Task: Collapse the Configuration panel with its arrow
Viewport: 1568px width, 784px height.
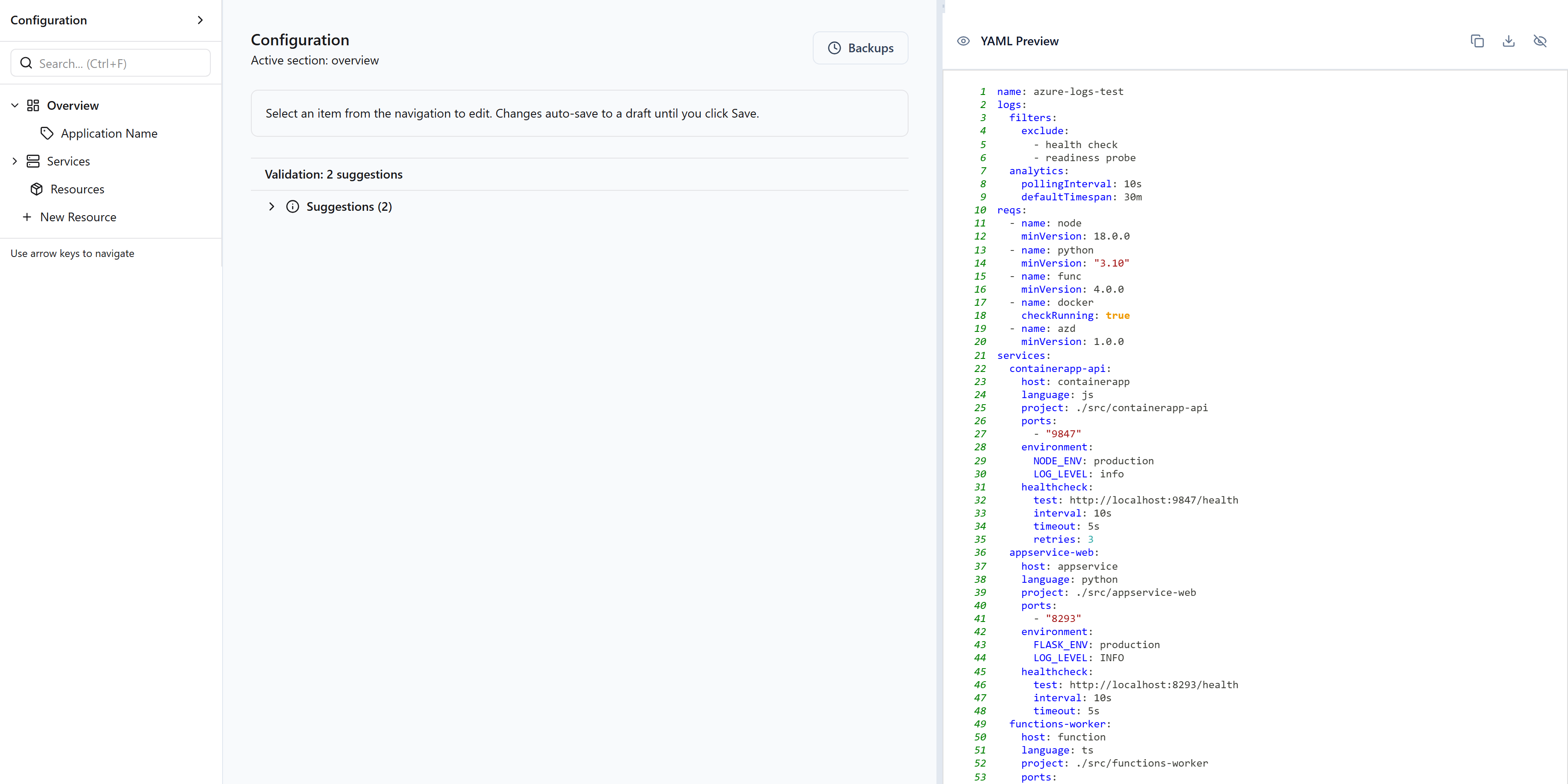Action: (x=201, y=20)
